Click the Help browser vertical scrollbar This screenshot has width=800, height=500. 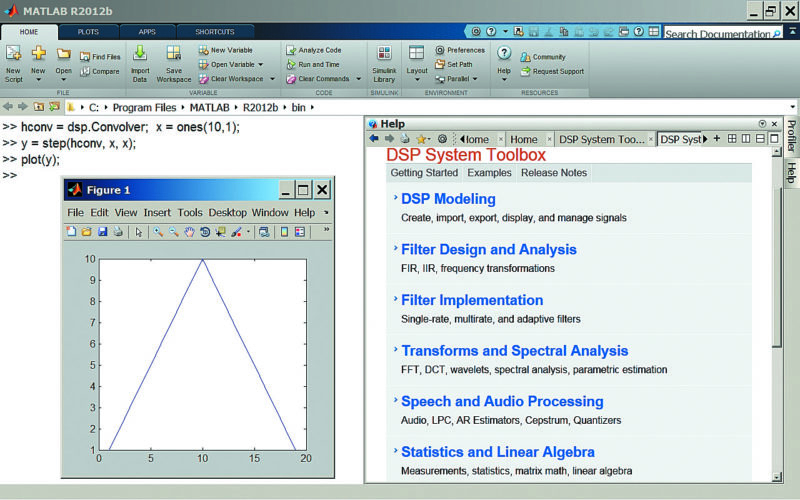coord(777,265)
